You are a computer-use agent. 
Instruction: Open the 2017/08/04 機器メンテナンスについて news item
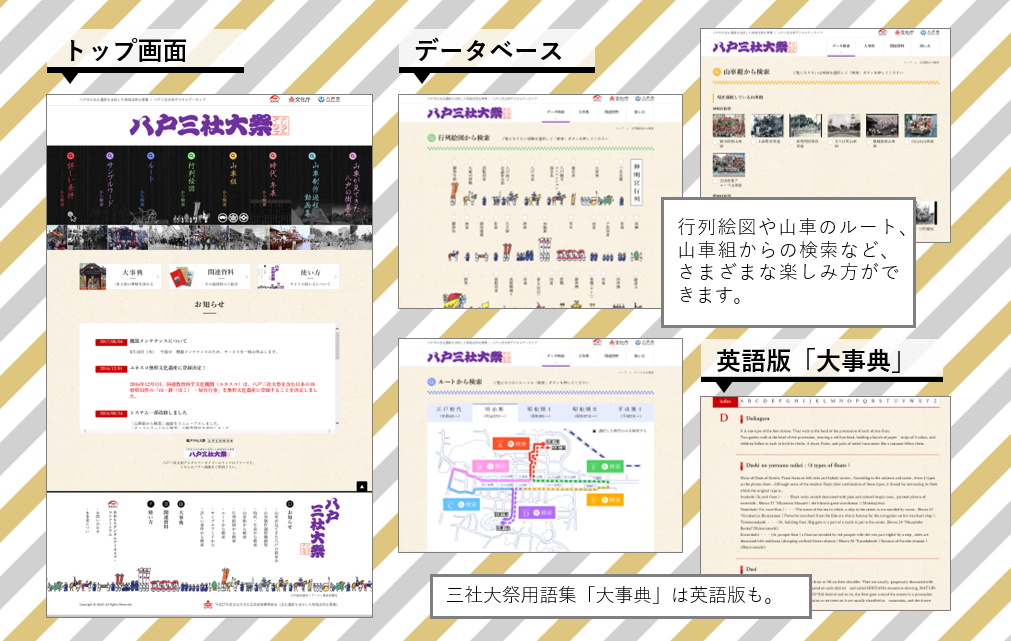(x=159, y=341)
